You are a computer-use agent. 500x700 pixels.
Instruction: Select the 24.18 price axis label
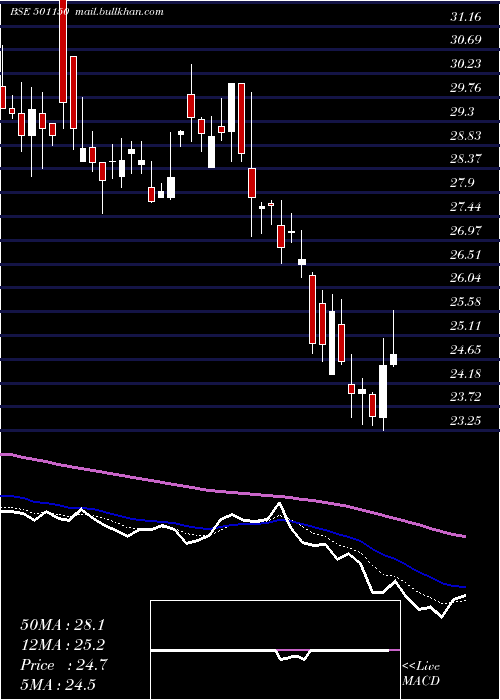466,373
